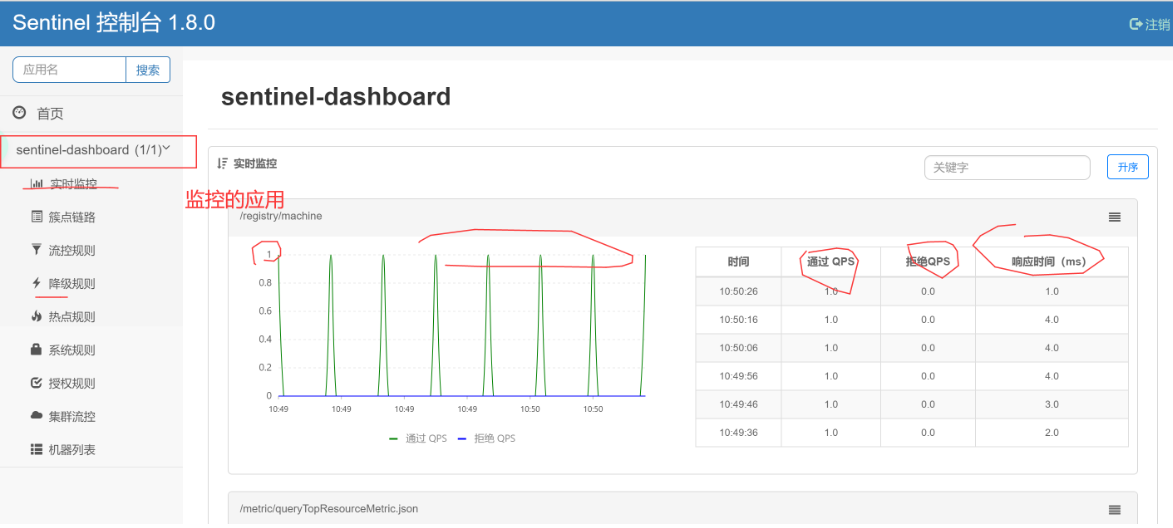This screenshot has height=528, width=1173.
Task: Click the Sentinel 控制台 1.8.0 title
Action: 114,23
